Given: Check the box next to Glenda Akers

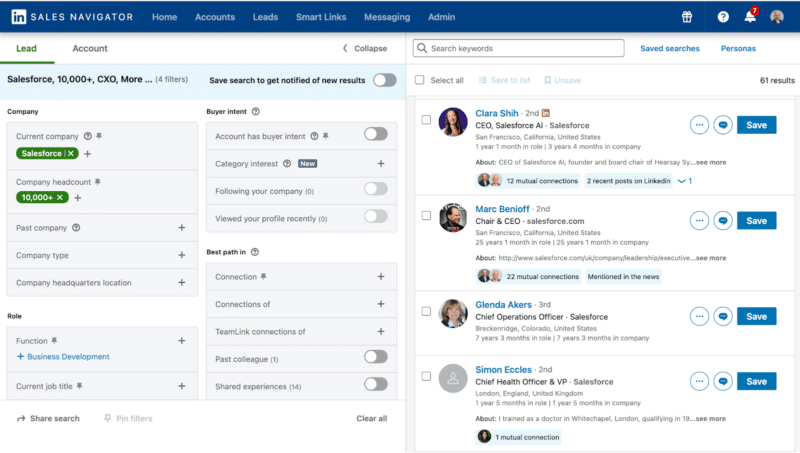Looking at the screenshot, I should point(426,311).
